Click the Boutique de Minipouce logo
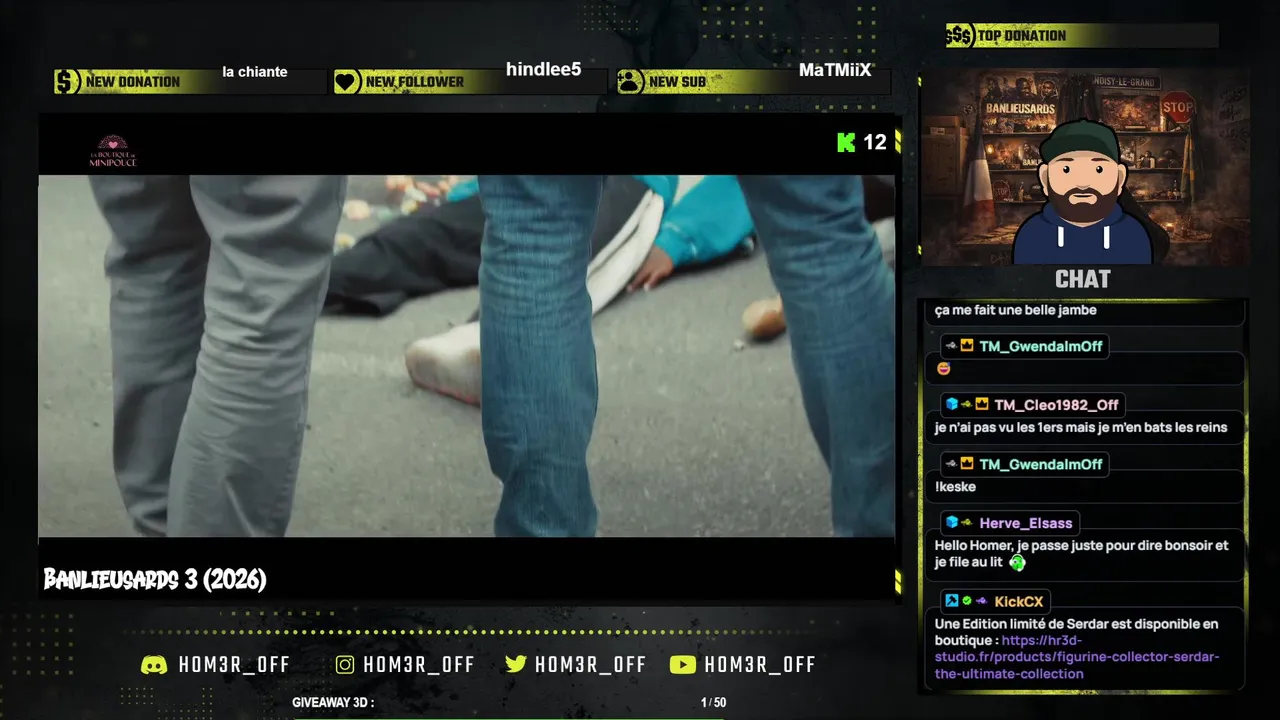This screenshot has width=1280, height=720. [x=112, y=151]
